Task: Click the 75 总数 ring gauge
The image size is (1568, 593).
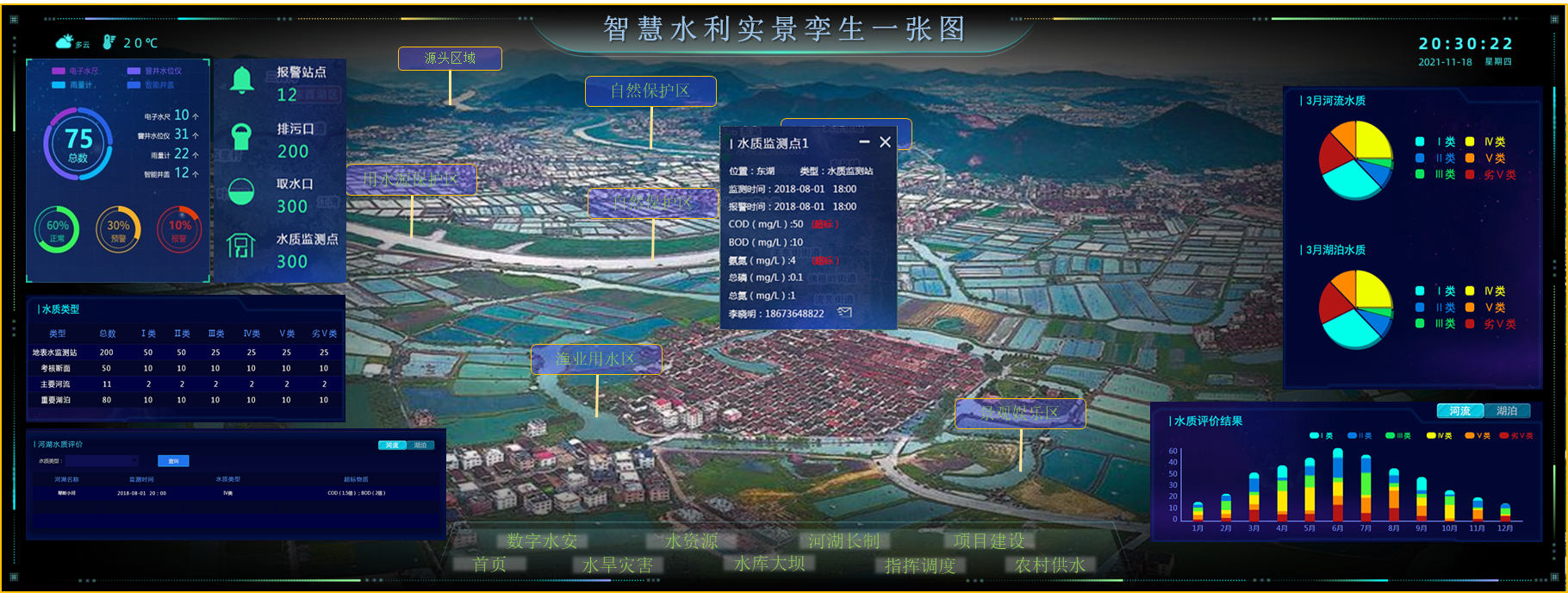Action: coord(78,144)
